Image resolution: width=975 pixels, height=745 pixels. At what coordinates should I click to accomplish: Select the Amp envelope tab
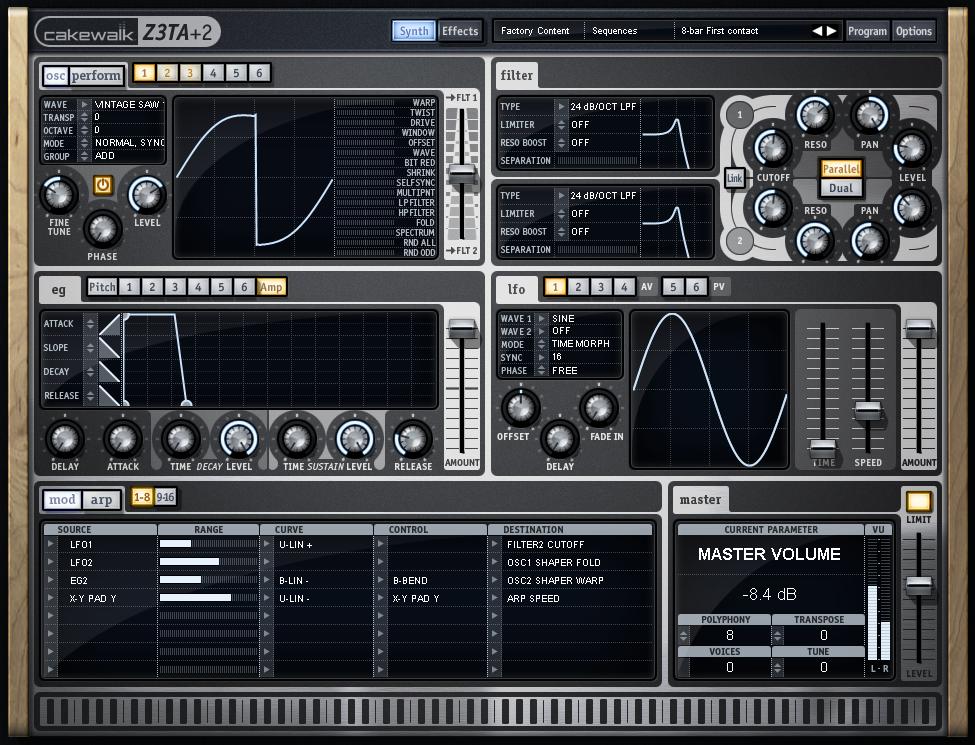(271, 288)
